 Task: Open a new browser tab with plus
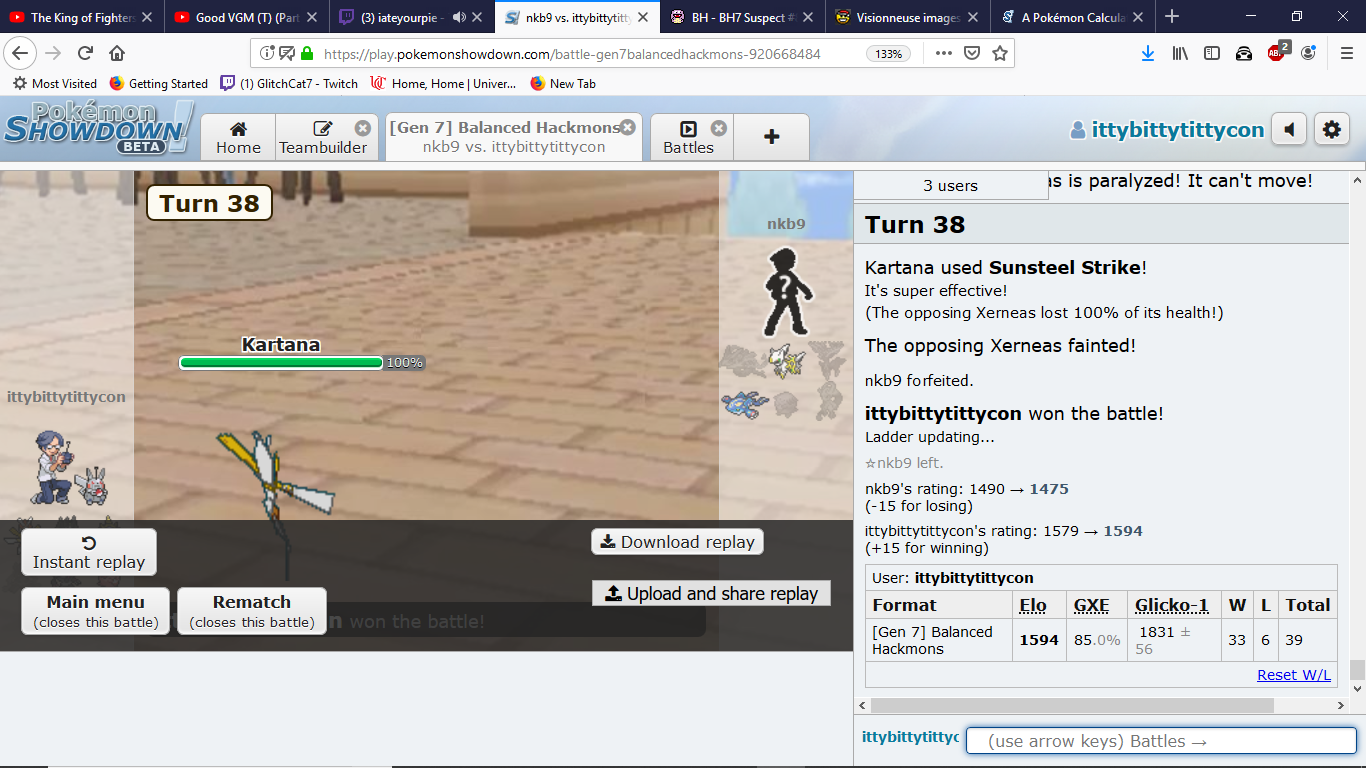(1172, 17)
